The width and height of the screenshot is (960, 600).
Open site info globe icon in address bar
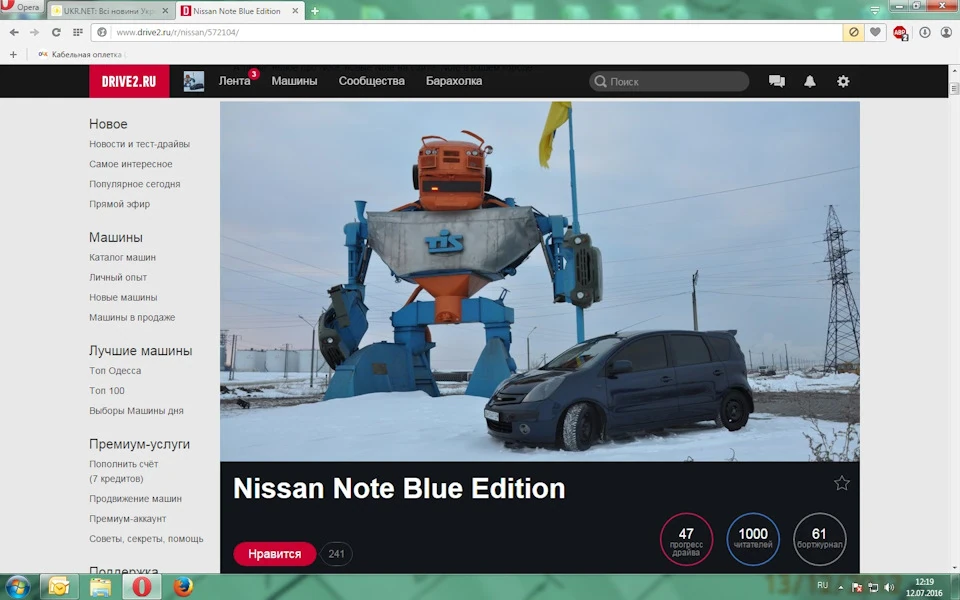point(102,32)
